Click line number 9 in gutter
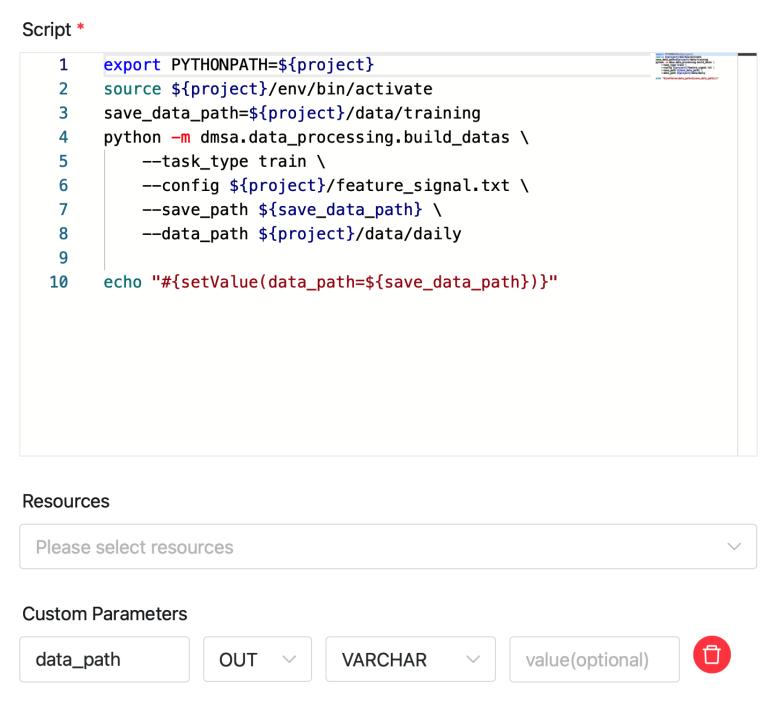 [63, 258]
